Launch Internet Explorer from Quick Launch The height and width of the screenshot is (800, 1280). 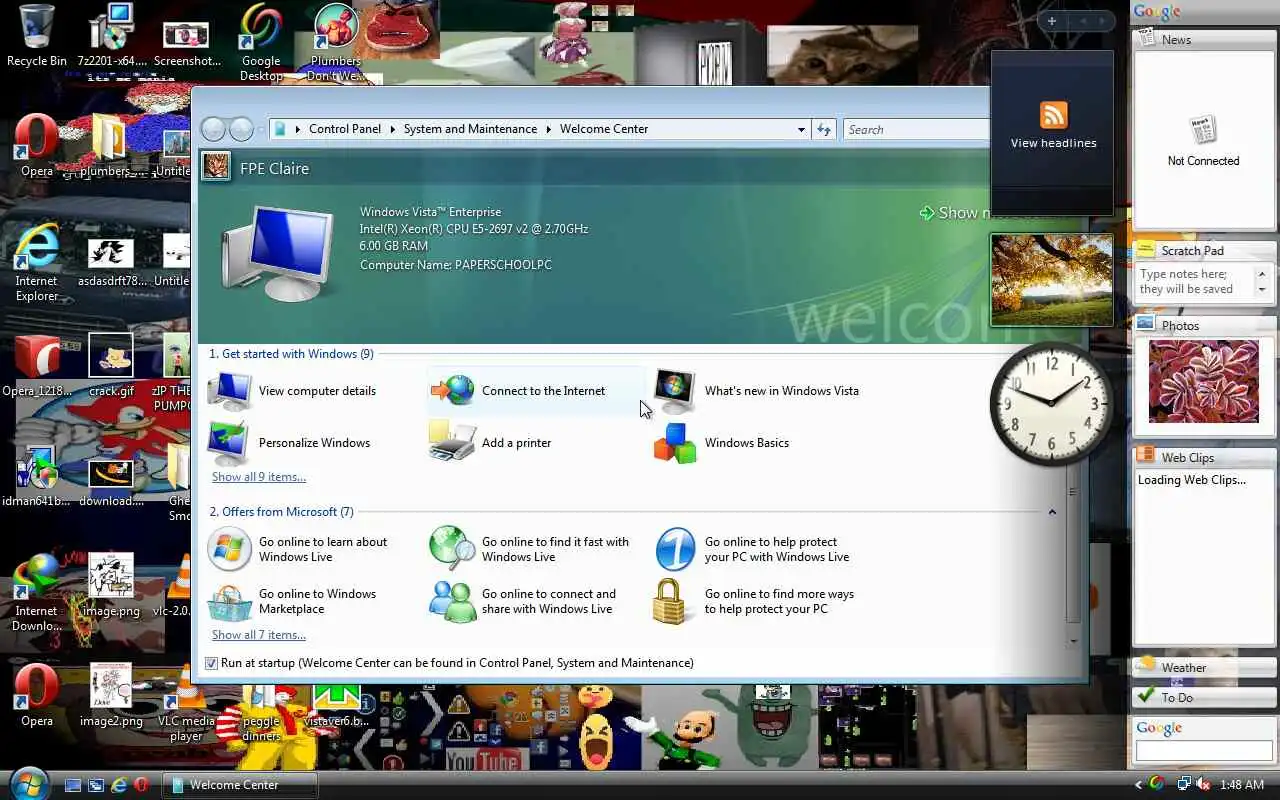(119, 786)
